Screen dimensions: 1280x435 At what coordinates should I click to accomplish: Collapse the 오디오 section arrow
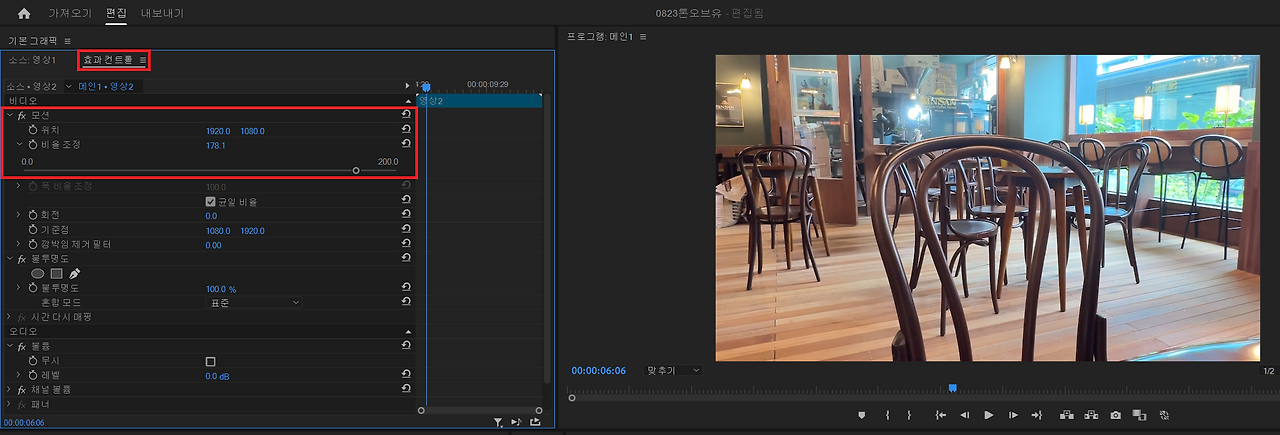[x=408, y=331]
